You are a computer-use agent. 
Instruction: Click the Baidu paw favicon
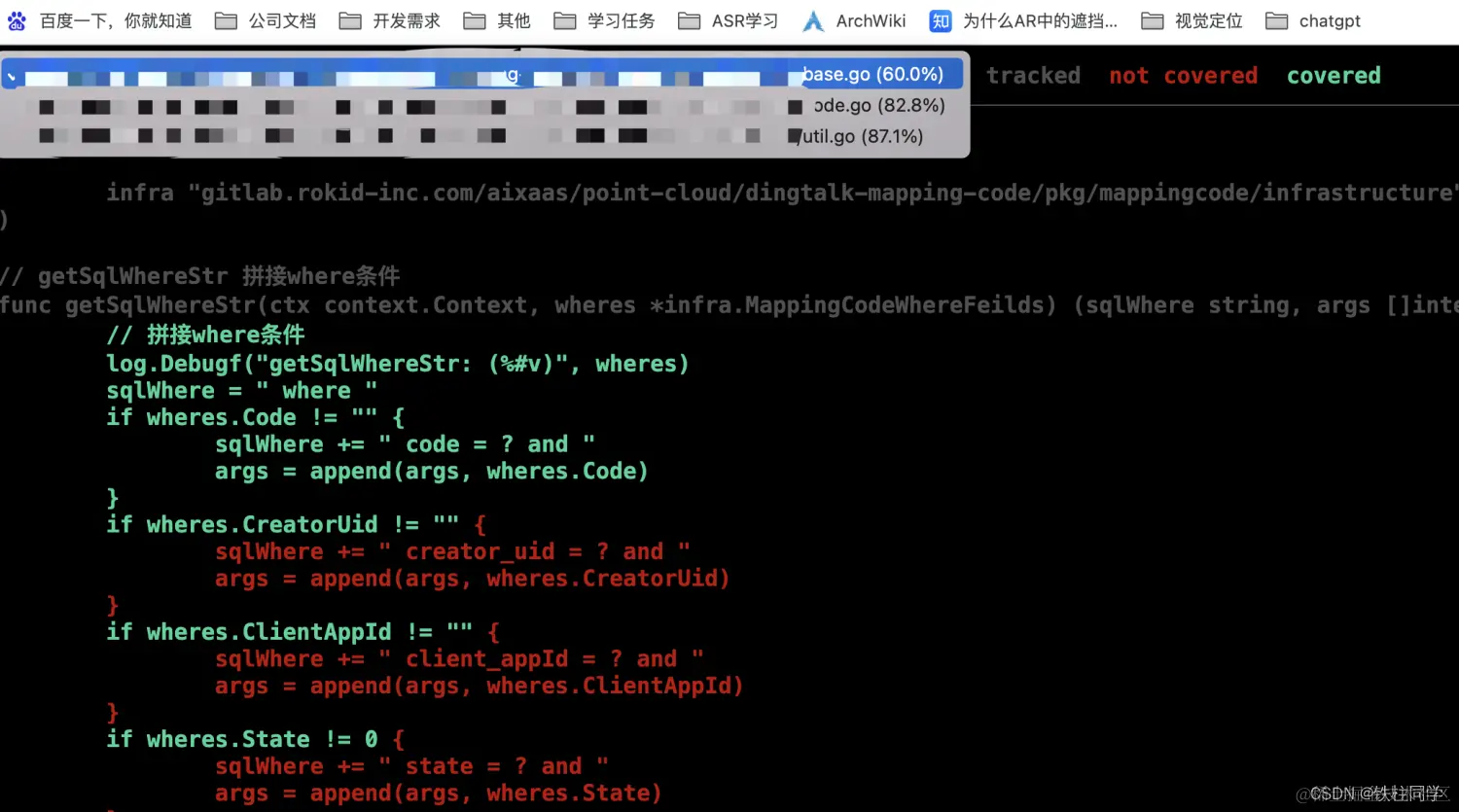pos(17,20)
